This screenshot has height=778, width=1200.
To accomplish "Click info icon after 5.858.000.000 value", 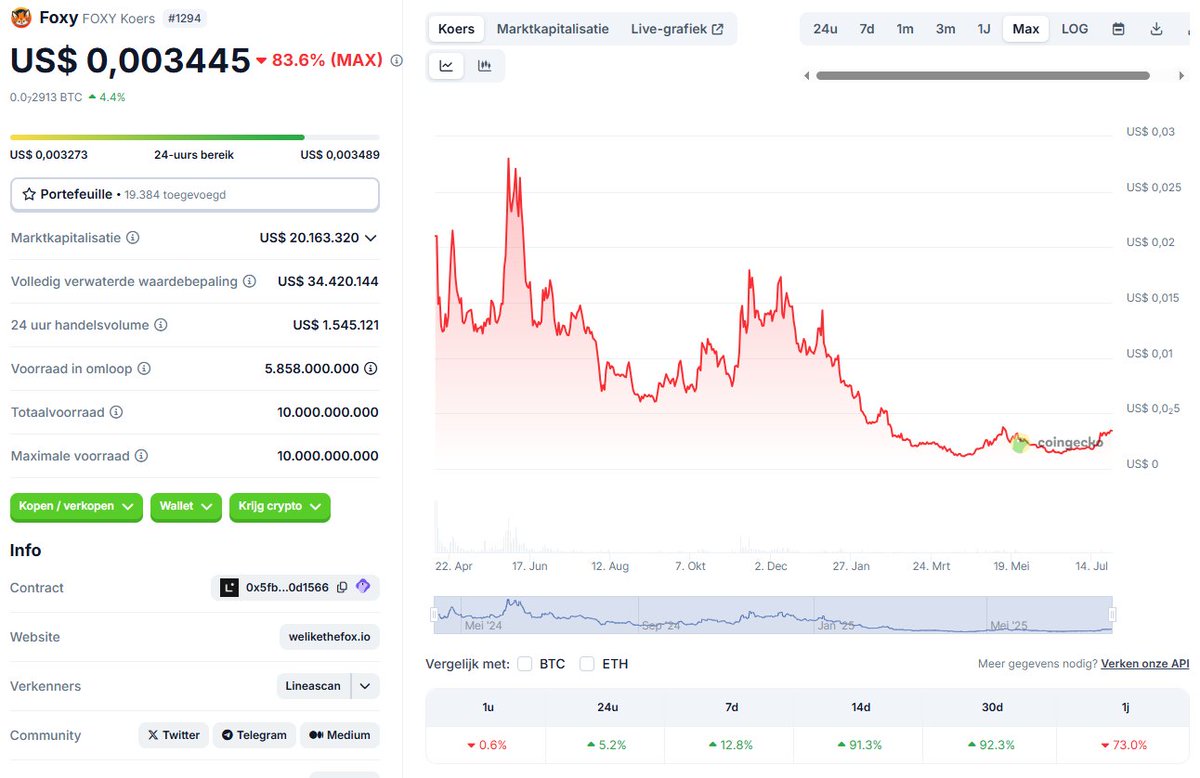I will pyautogui.click(x=371, y=369).
